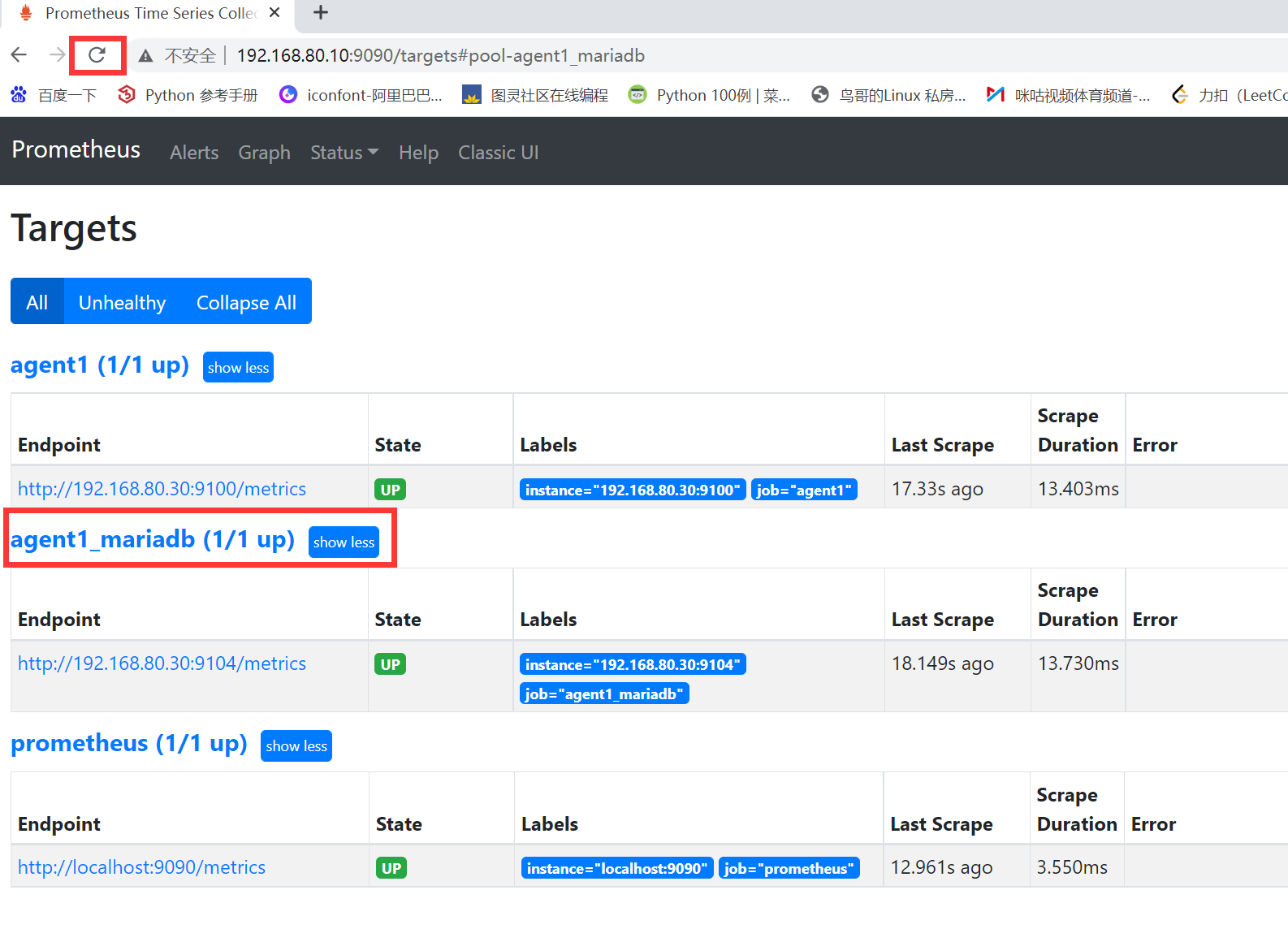Open endpoint http://192.168.80.30:9104/metrics

(x=162, y=663)
